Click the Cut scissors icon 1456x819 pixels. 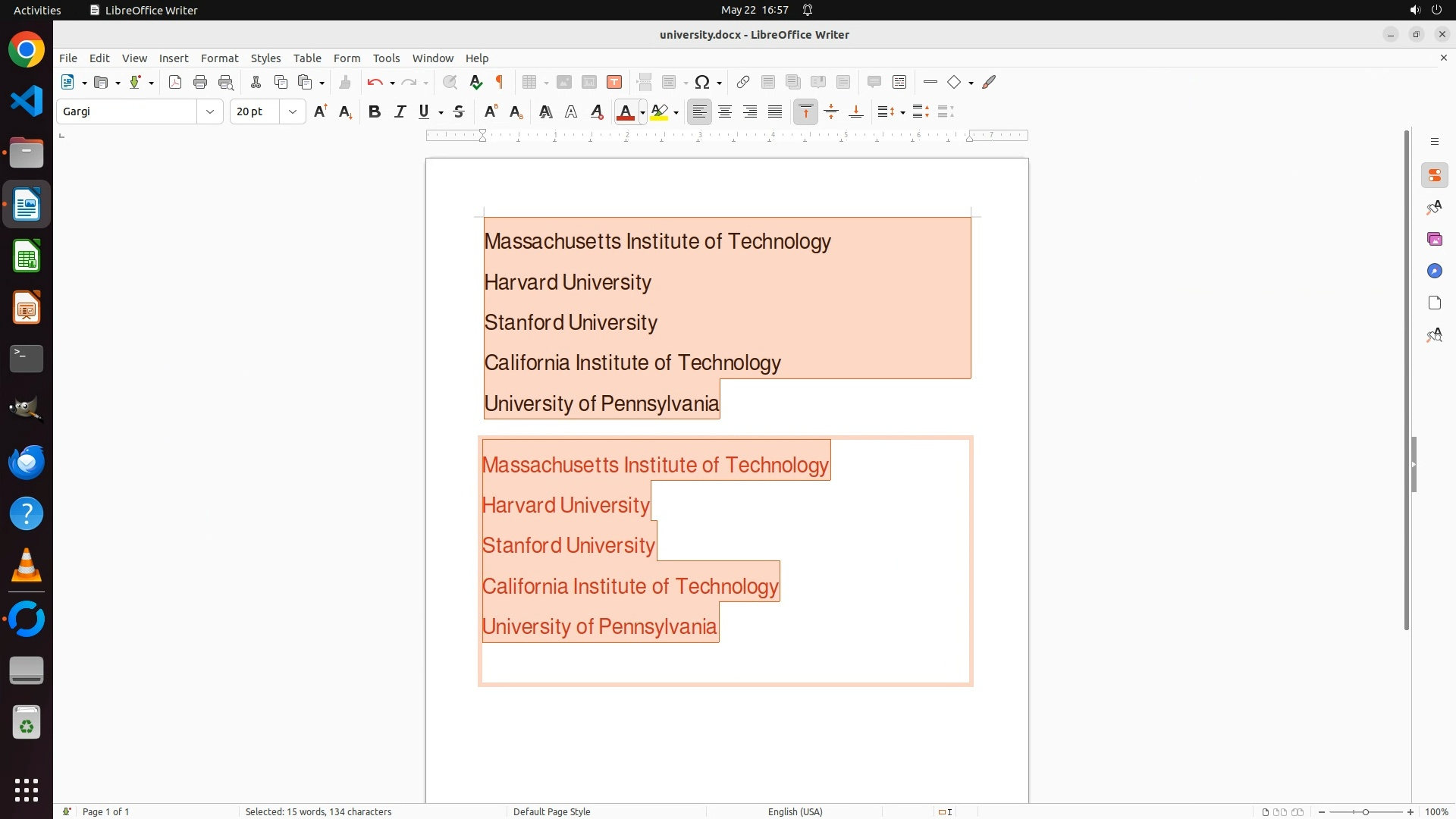tap(256, 83)
